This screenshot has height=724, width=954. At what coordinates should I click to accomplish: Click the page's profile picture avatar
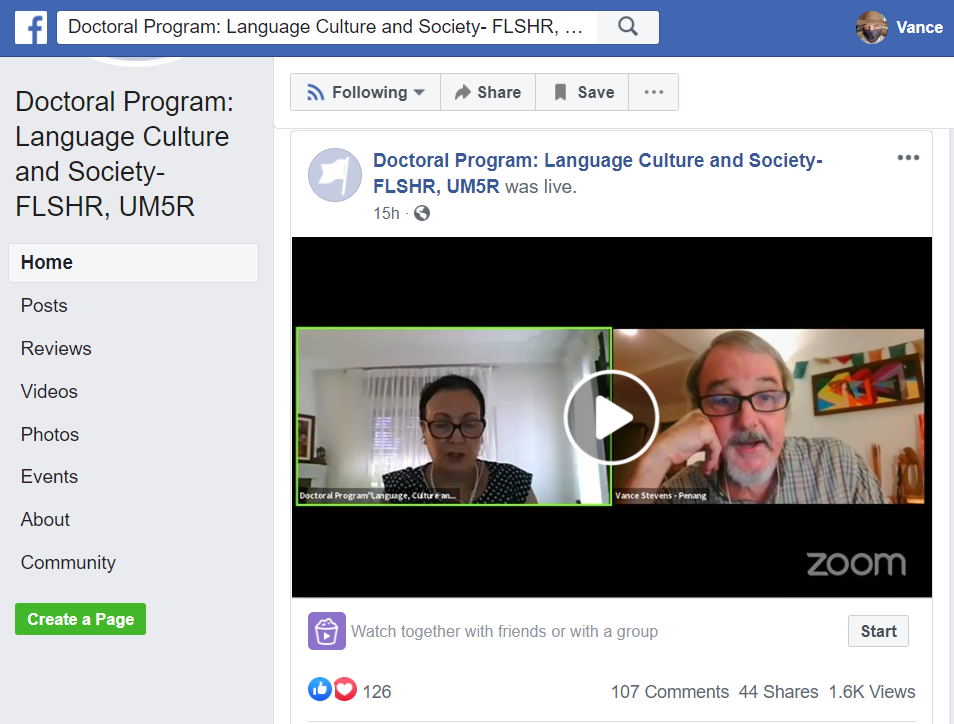click(x=334, y=174)
